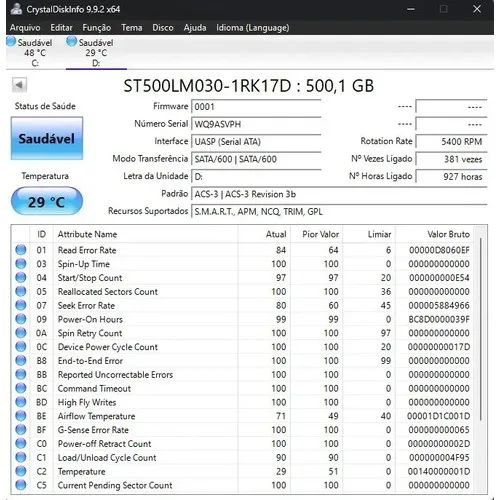Click the Firmware field showing 0001

click(256, 107)
